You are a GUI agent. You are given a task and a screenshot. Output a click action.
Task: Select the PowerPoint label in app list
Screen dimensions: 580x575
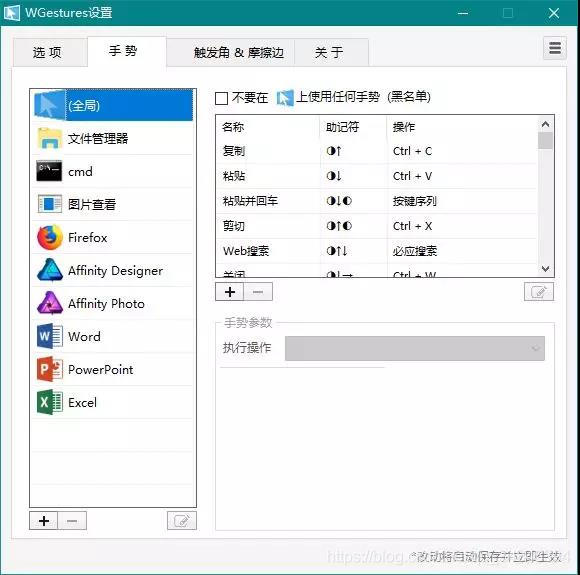101,369
